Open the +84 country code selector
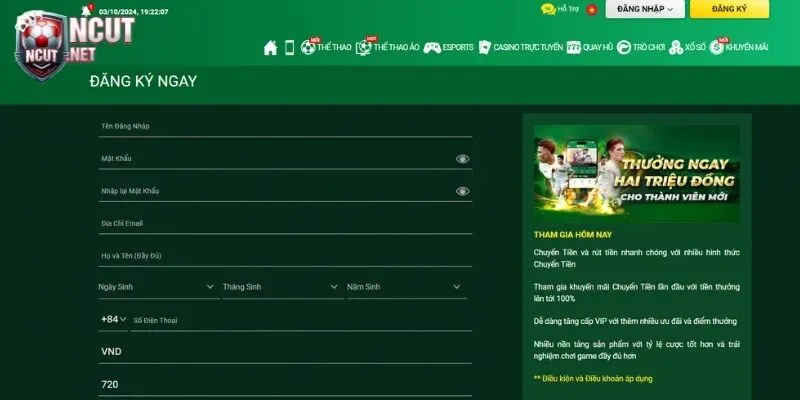This screenshot has height=400, width=800. (113, 320)
